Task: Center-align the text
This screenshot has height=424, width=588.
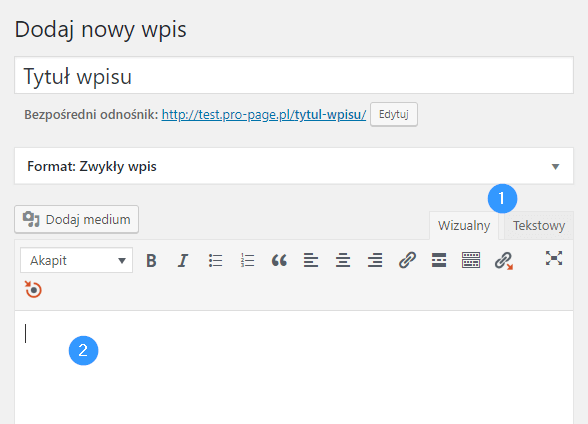Action: click(343, 260)
